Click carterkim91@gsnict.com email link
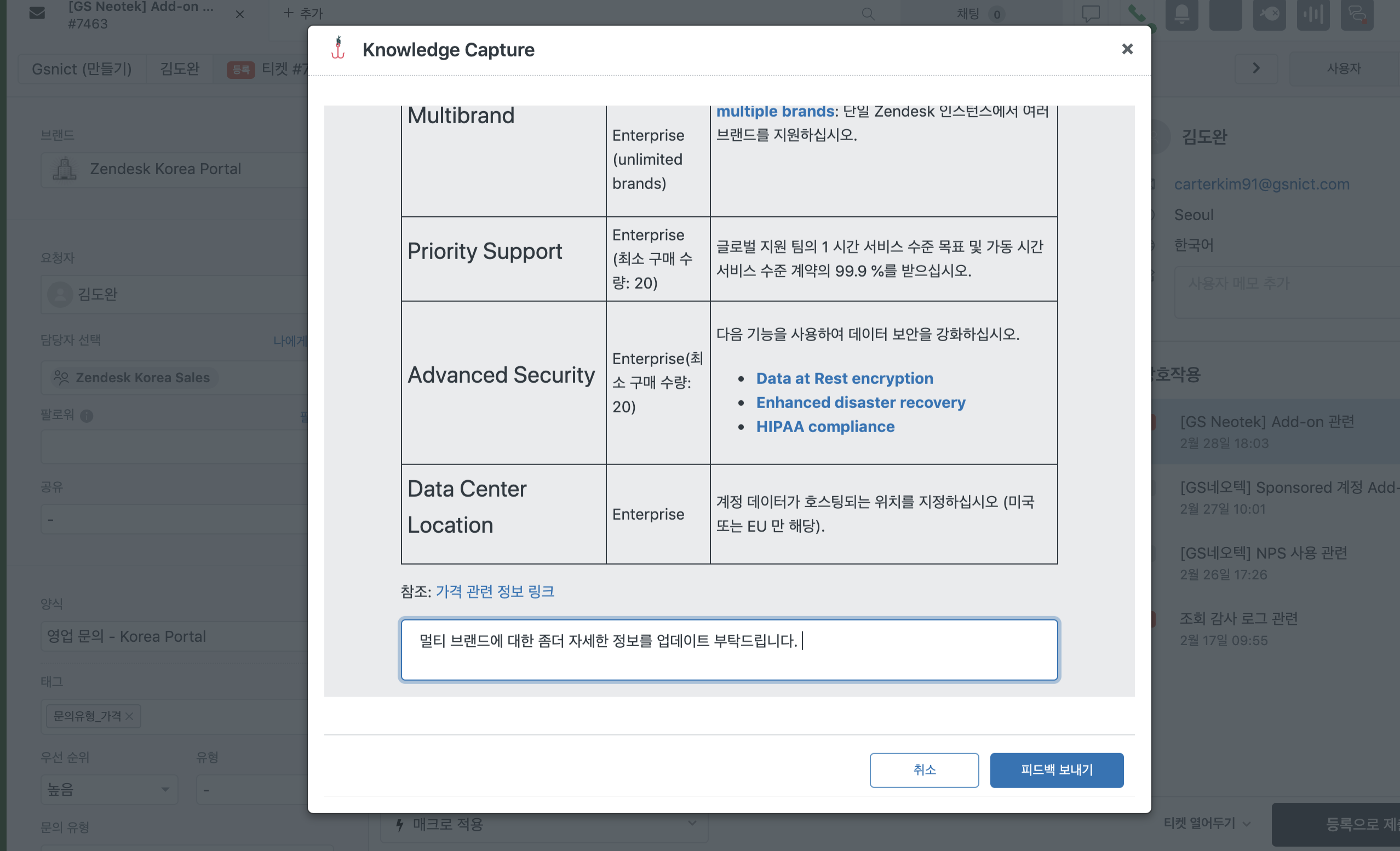The height and width of the screenshot is (851, 1400). tap(1261, 184)
